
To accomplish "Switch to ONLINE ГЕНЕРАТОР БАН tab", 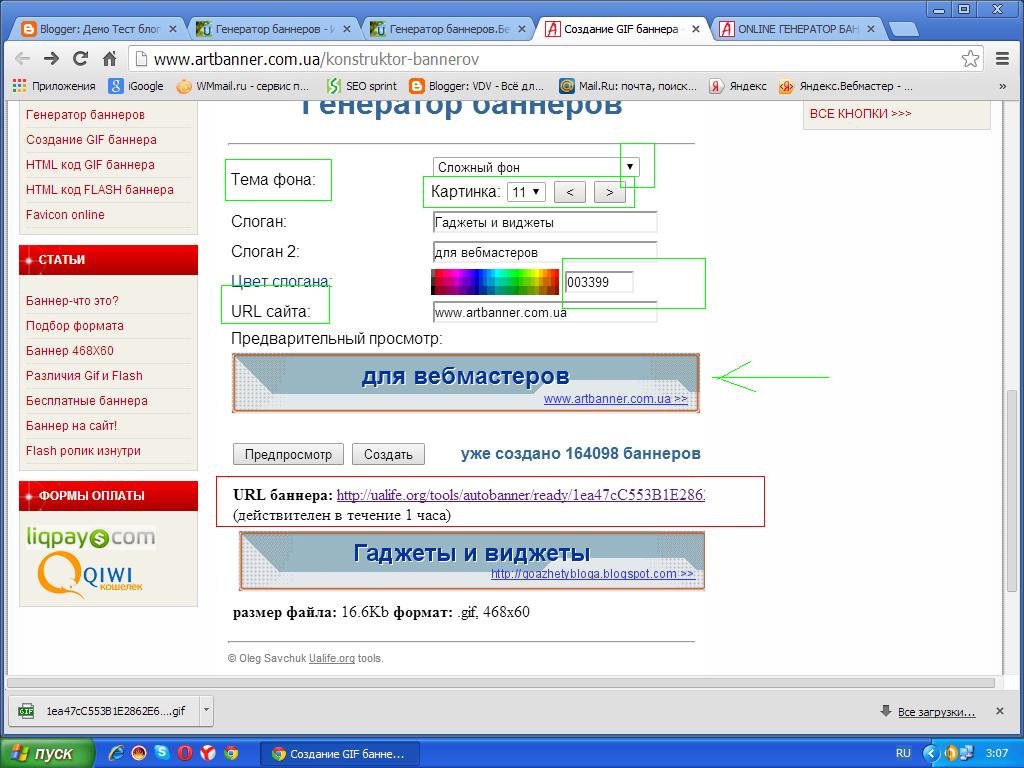I will click(797, 29).
